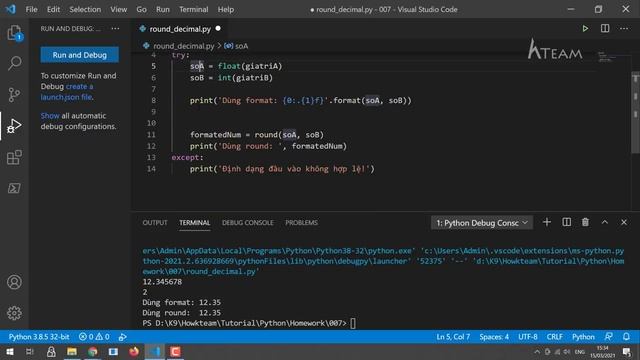Screen dimensions: 640x360
Task: Open the Edit menu
Action: click(x=53, y=9)
